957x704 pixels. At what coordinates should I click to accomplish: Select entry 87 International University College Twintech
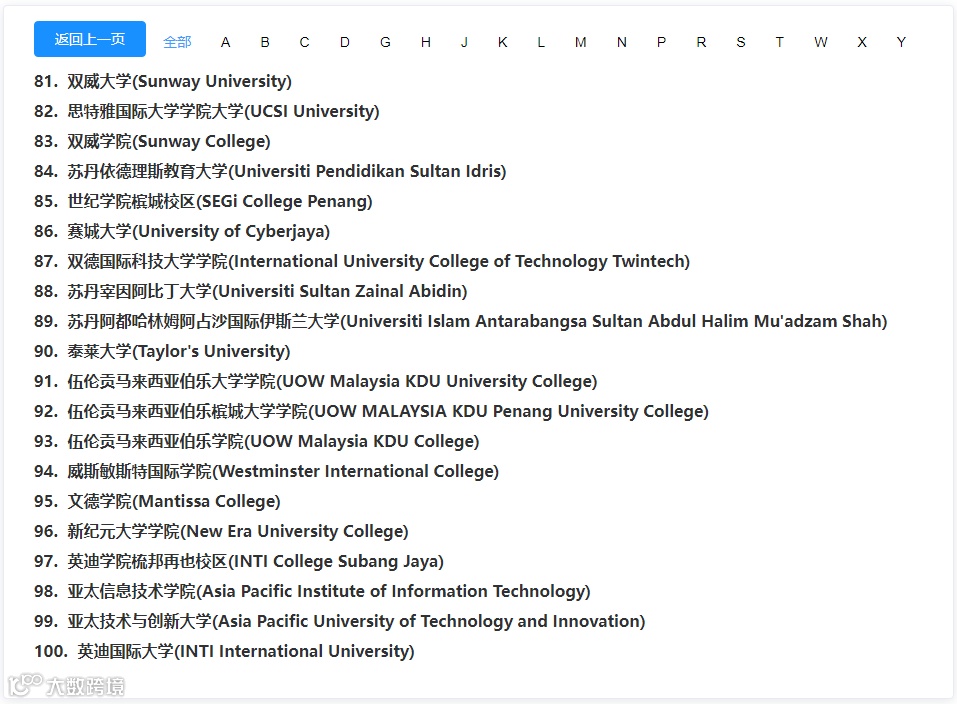click(362, 261)
